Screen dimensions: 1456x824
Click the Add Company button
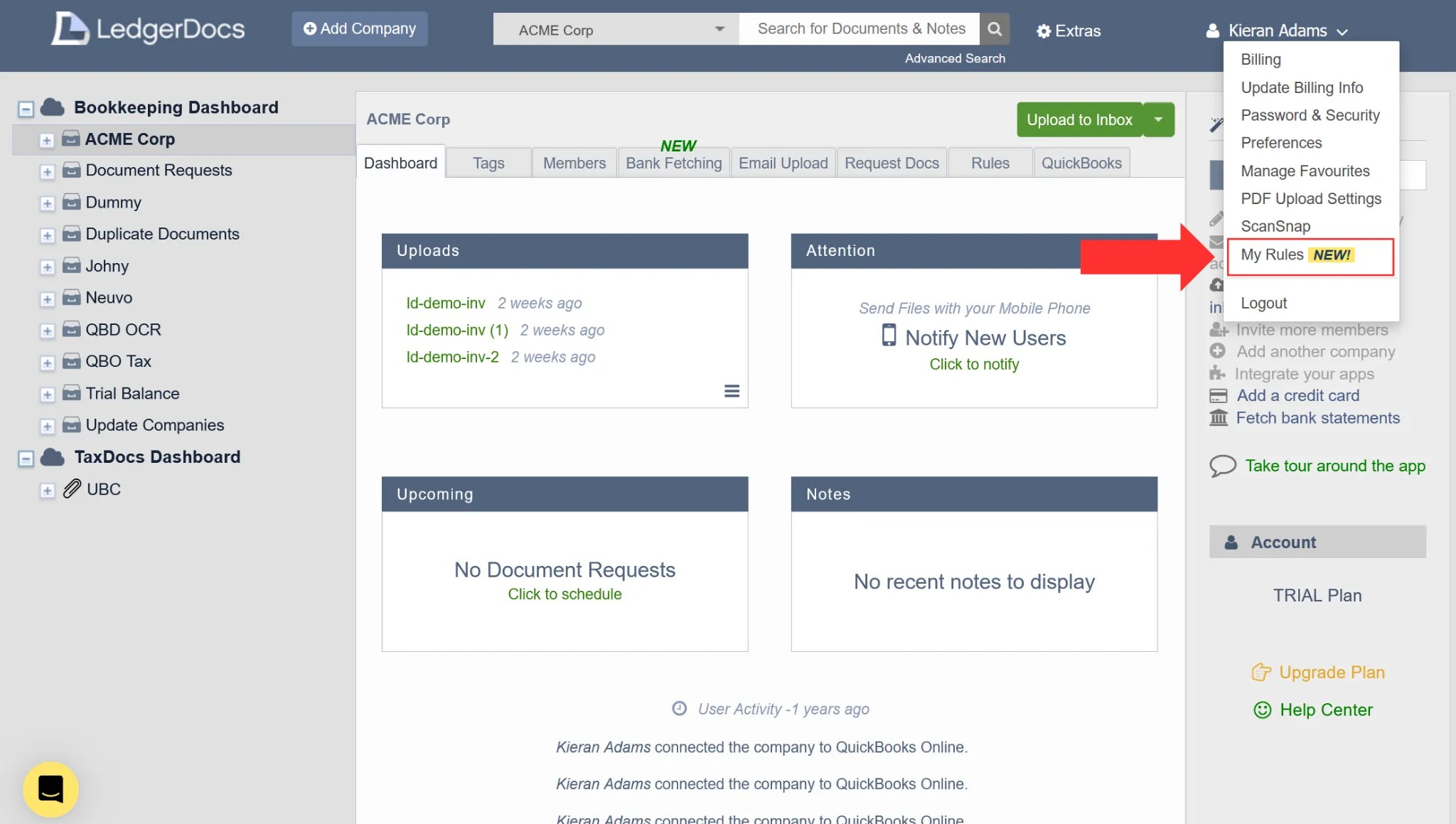click(x=359, y=28)
